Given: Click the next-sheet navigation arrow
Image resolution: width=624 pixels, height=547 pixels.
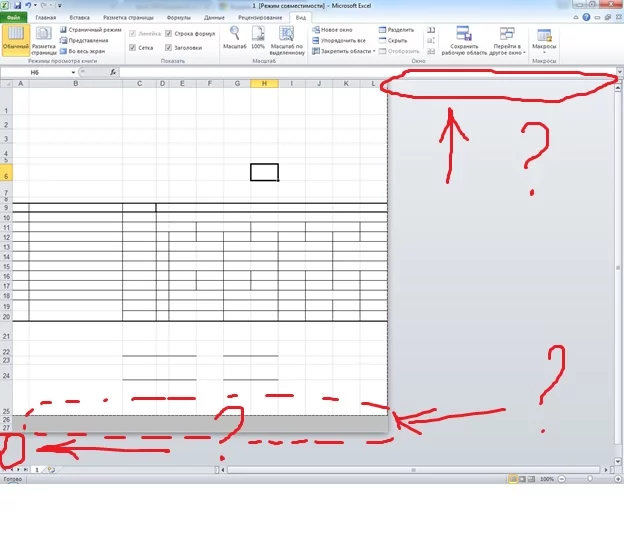Looking at the screenshot, I should click(x=18, y=470).
